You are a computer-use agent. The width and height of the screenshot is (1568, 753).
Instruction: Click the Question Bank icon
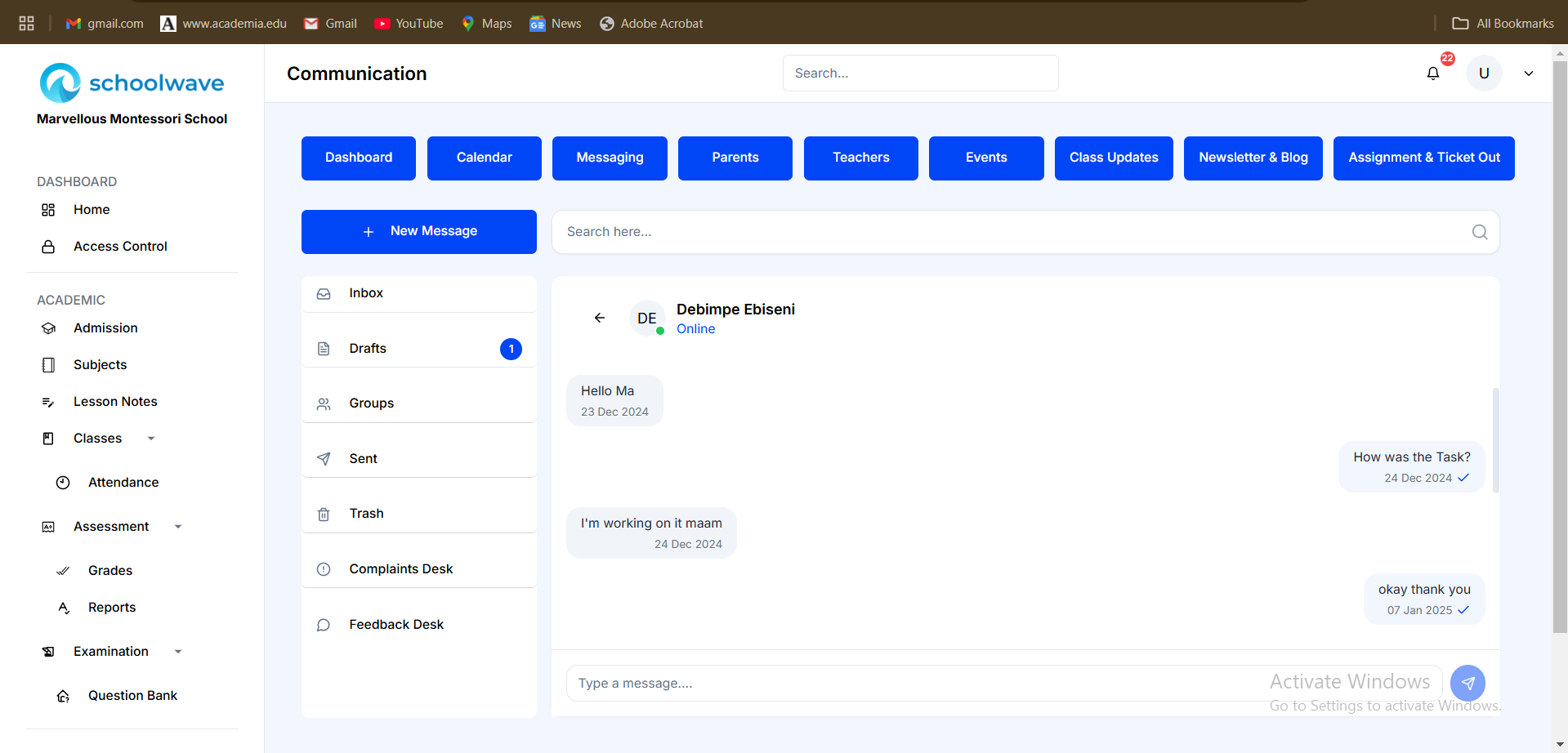click(x=63, y=696)
